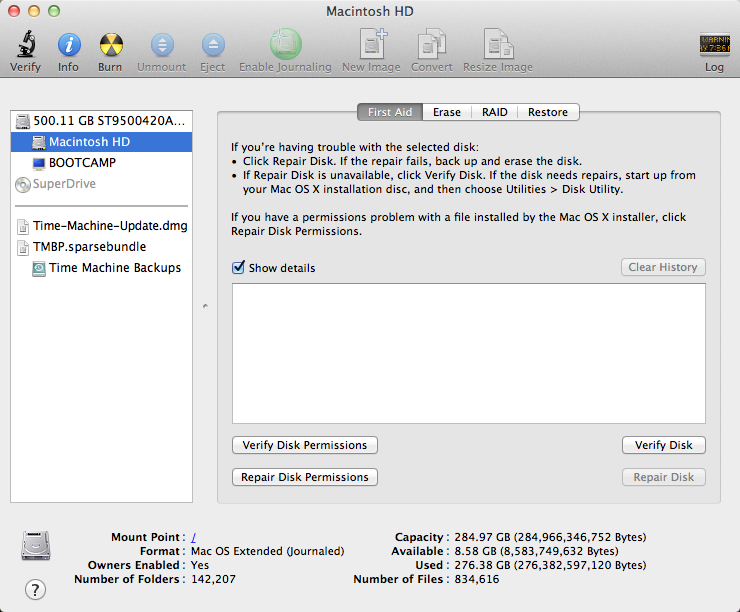Click the Unmount toolbar icon
Viewport: 740px width, 612px height.
(162, 45)
